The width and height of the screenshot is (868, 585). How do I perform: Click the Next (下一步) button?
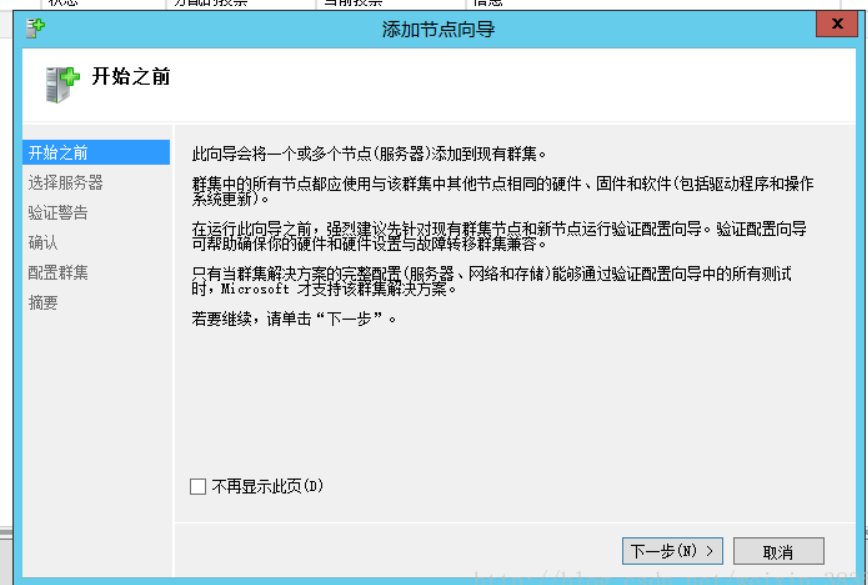(x=672, y=551)
